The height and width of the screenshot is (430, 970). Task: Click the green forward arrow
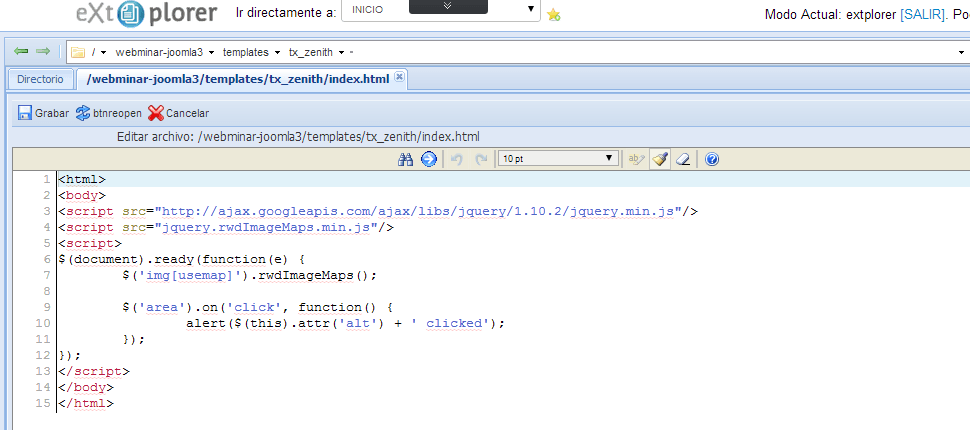click(43, 51)
